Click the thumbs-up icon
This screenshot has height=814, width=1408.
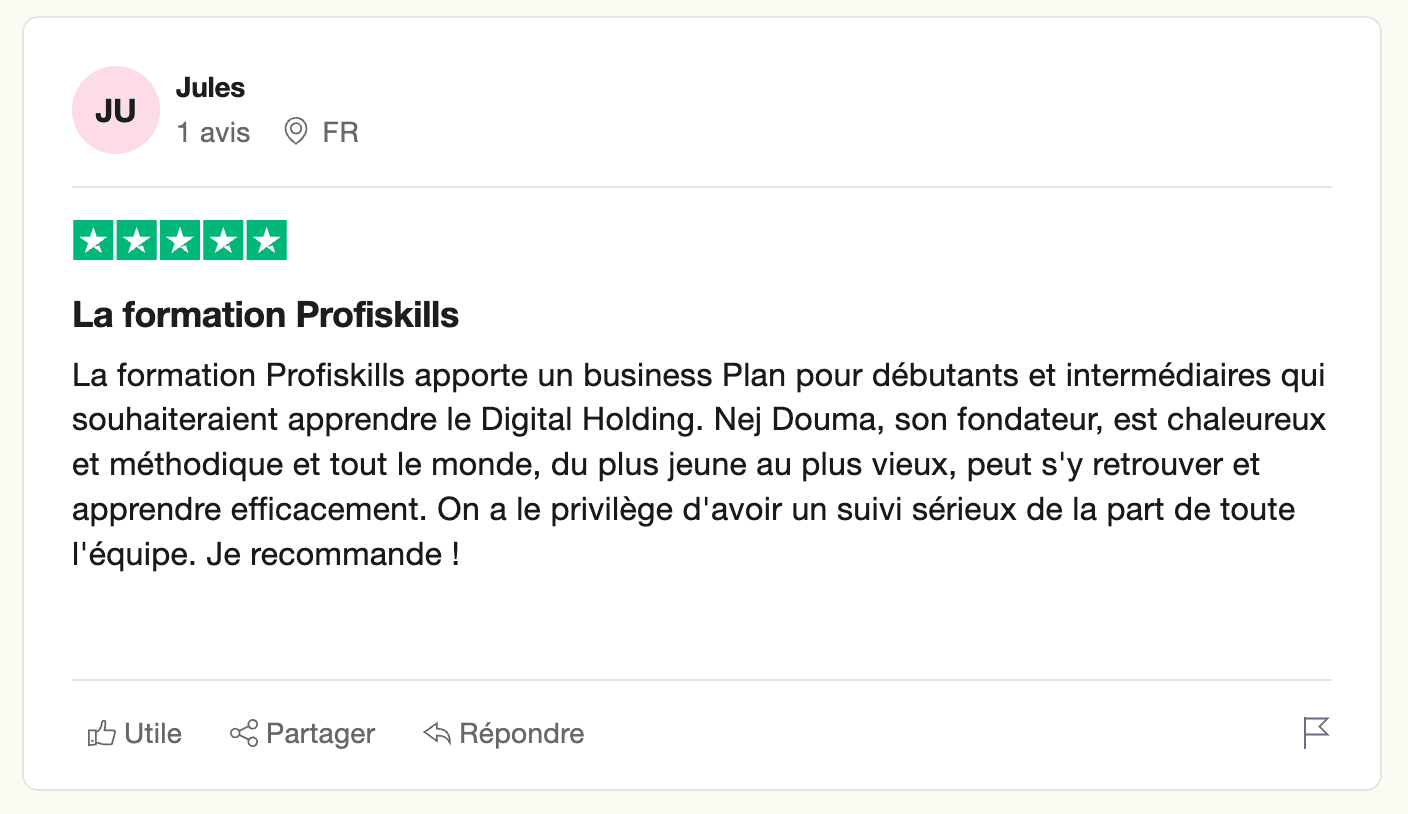coord(102,734)
